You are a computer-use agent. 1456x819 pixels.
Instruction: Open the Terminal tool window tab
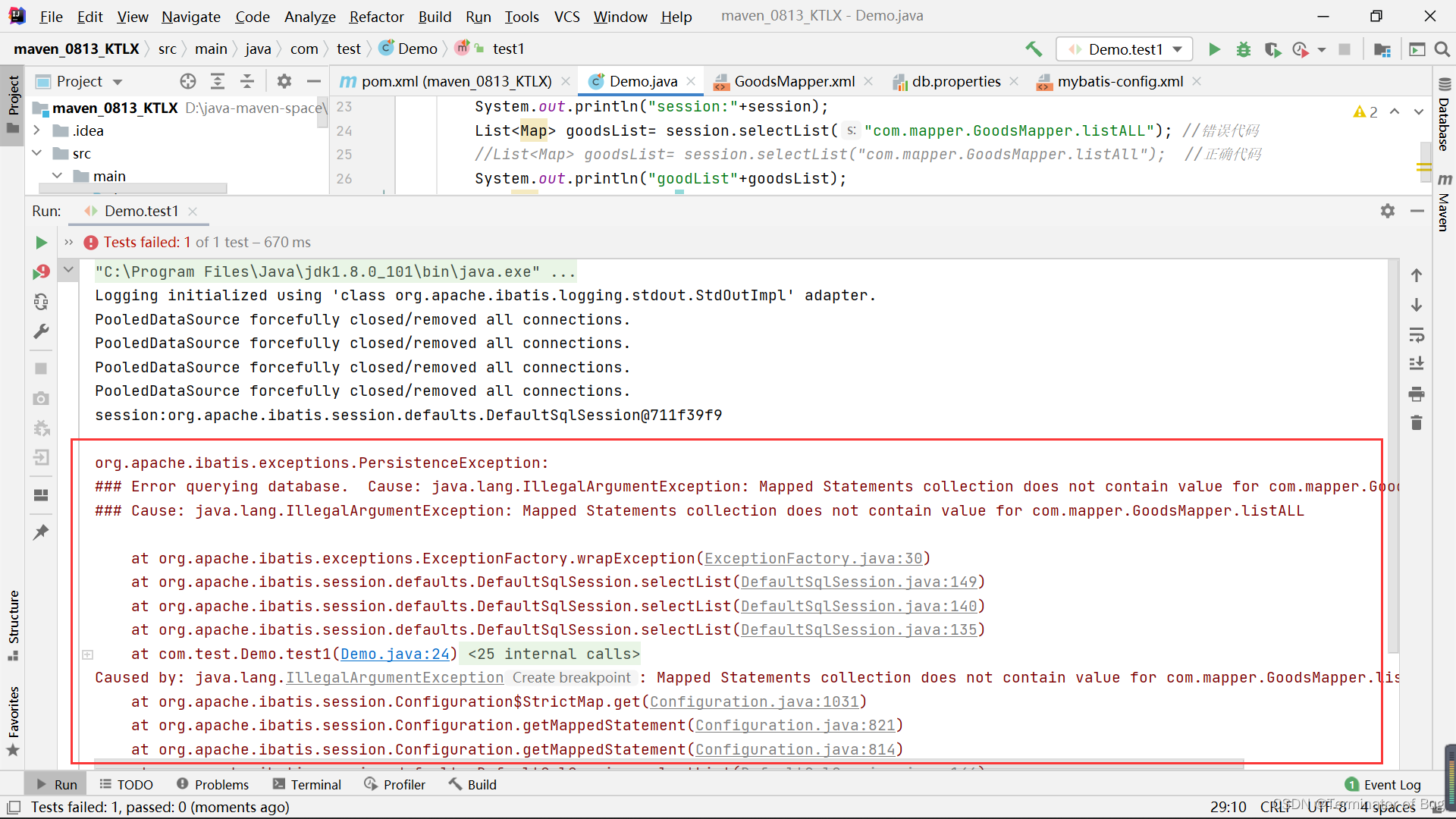[x=307, y=785]
